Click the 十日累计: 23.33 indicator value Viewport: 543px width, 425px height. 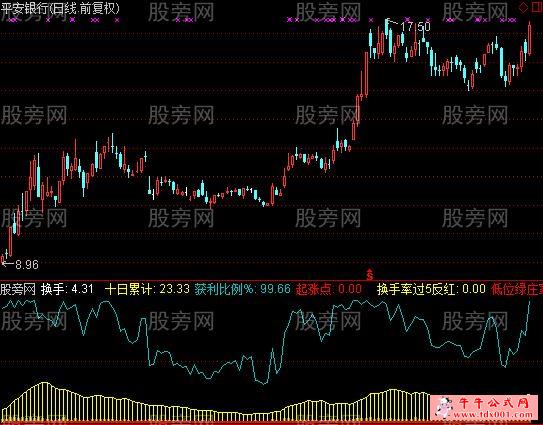147,289
